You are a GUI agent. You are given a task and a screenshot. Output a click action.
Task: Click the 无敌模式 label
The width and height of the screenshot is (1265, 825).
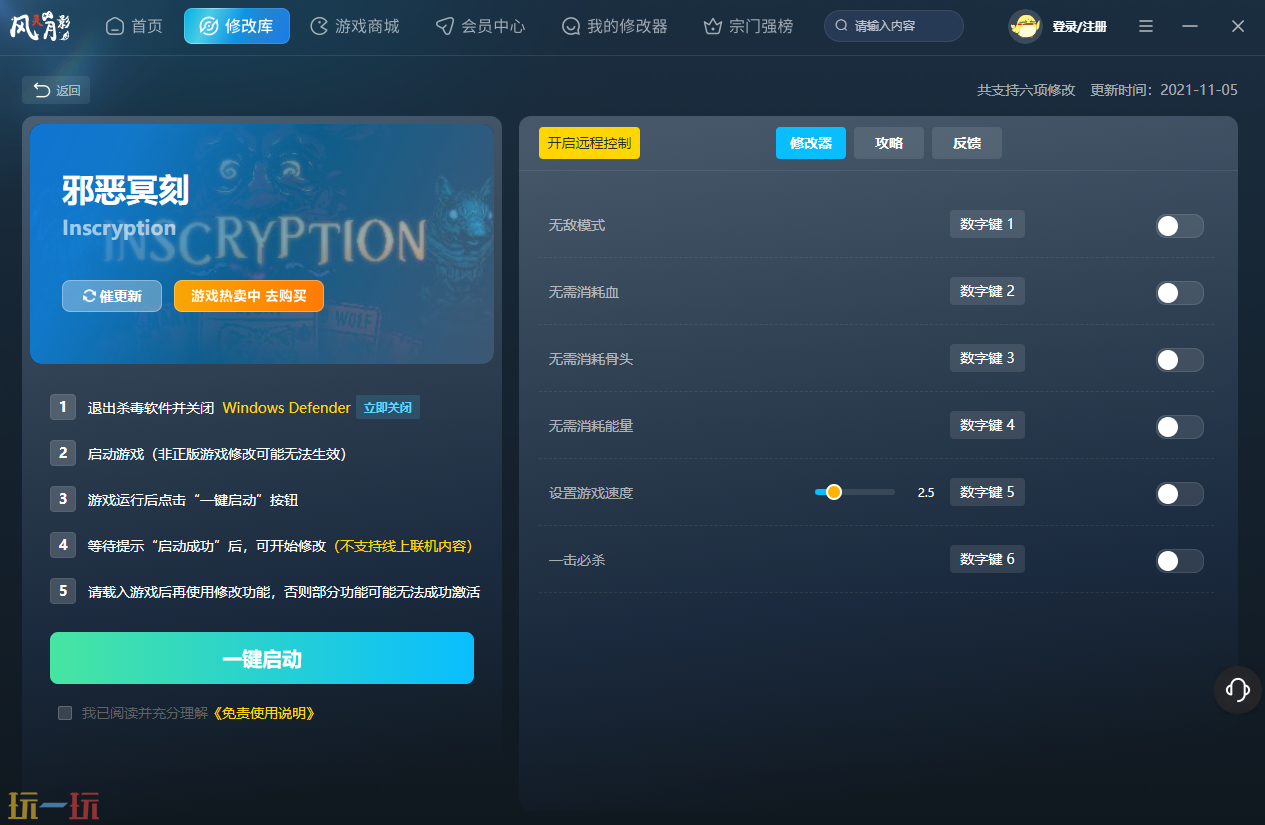point(577,226)
